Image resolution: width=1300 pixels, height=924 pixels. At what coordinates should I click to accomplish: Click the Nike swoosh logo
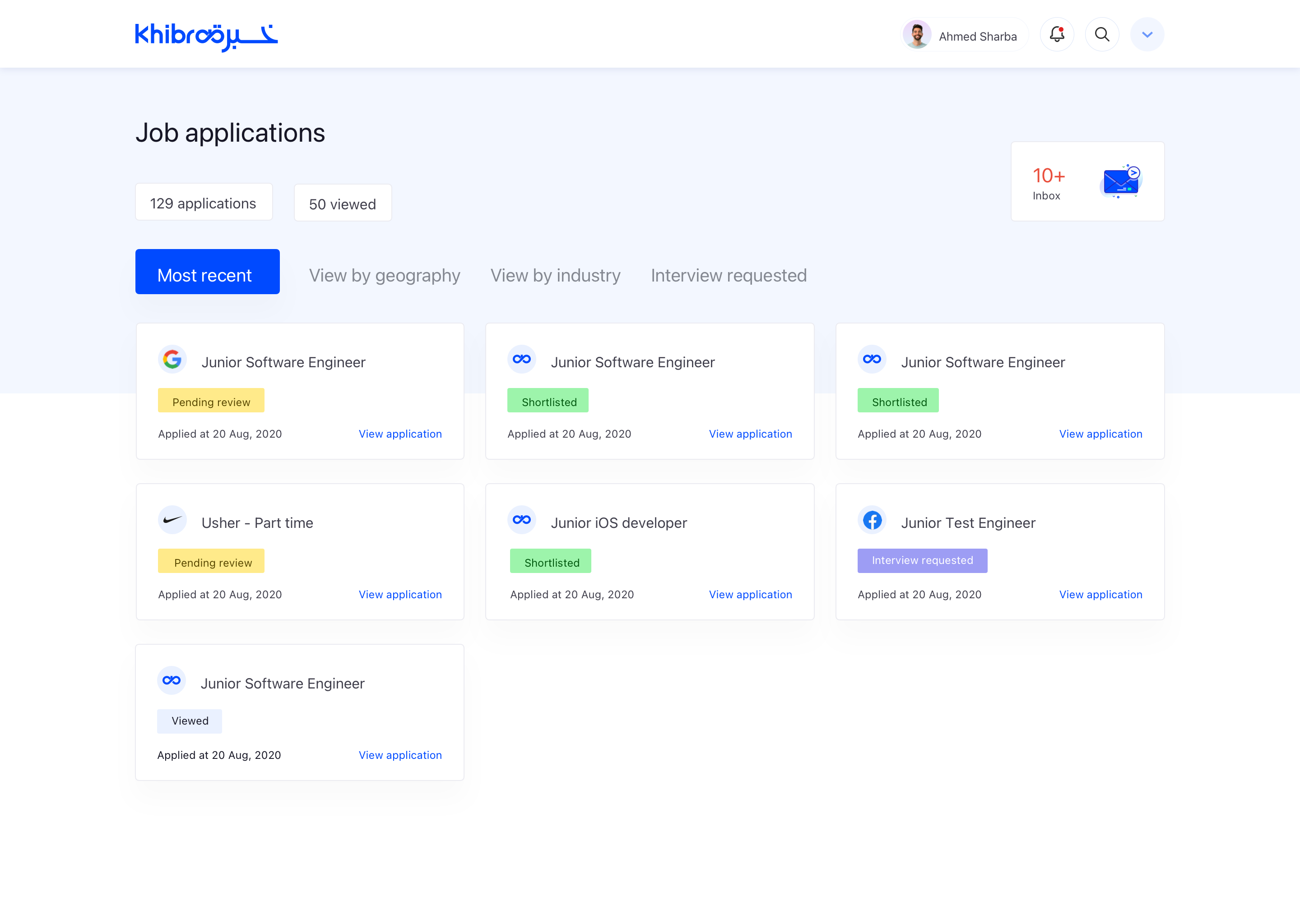click(x=172, y=520)
